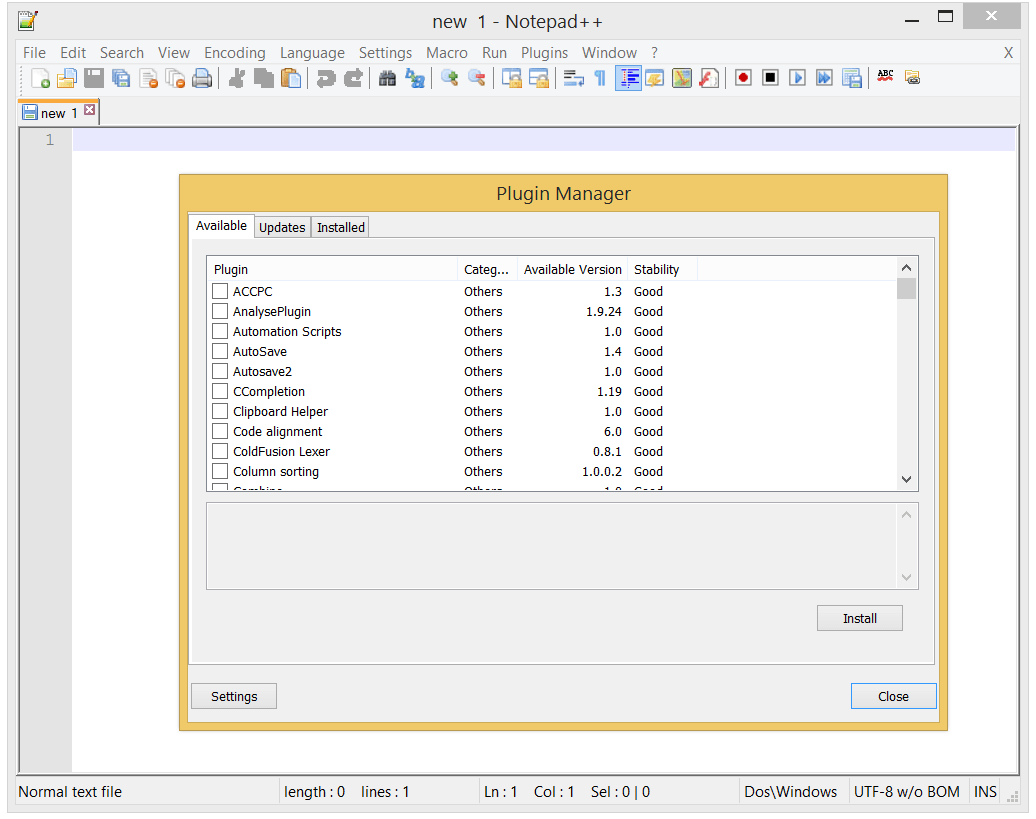The height and width of the screenshot is (819, 1036).
Task: Check the Autosave2 plugin checkbox
Action: (220, 371)
